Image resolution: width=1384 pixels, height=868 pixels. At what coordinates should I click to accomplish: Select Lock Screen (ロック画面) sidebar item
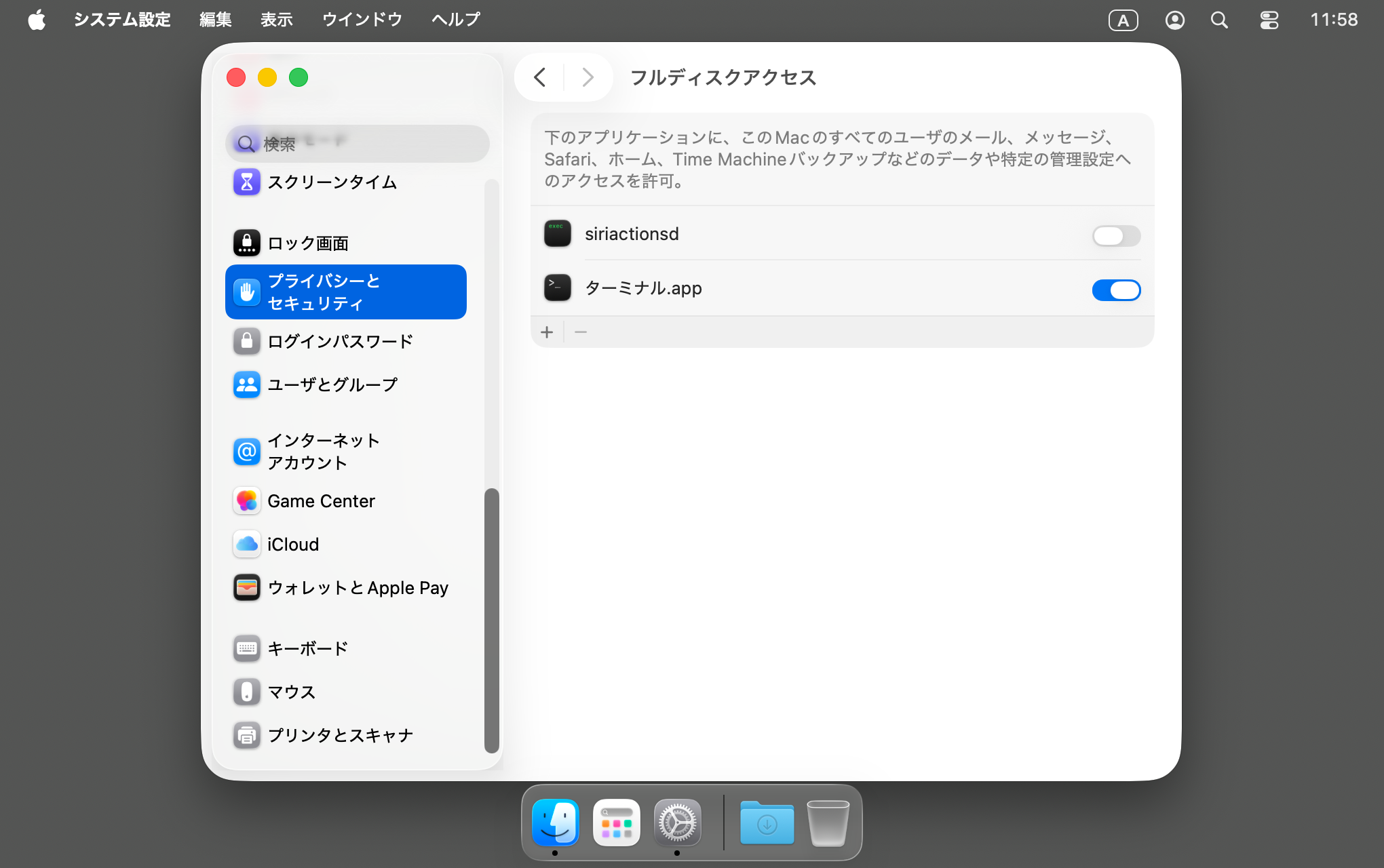[x=307, y=243]
